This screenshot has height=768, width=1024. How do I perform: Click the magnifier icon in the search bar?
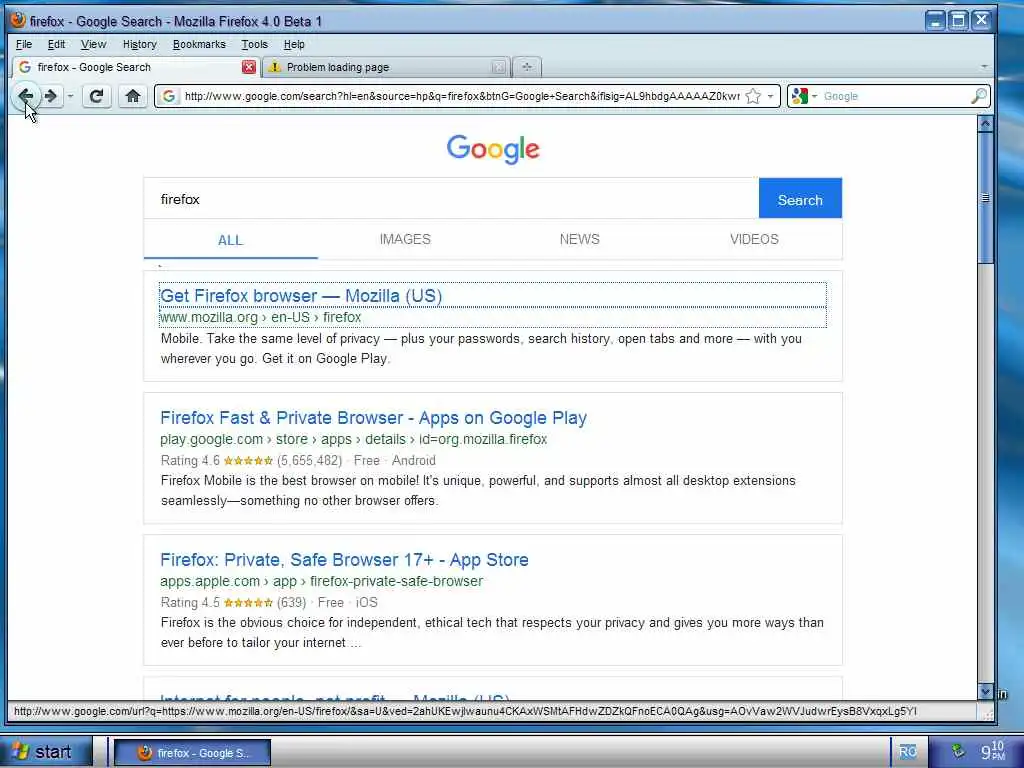(978, 96)
